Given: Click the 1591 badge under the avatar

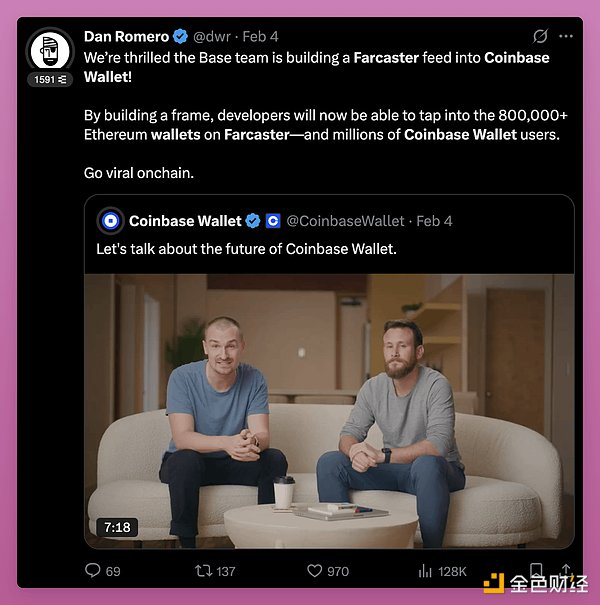Looking at the screenshot, I should click(x=50, y=79).
